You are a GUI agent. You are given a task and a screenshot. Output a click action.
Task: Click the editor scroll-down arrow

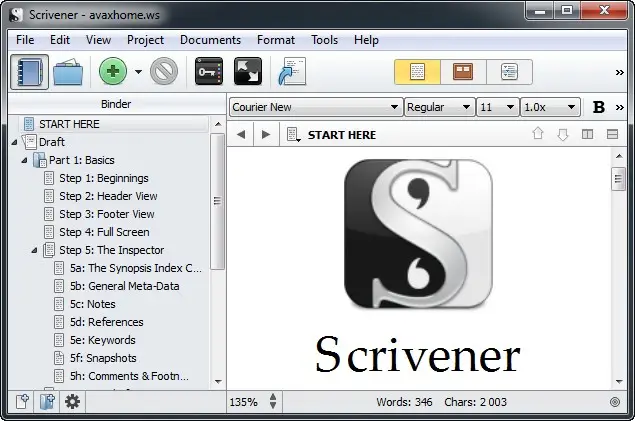pyautogui.click(x=618, y=381)
